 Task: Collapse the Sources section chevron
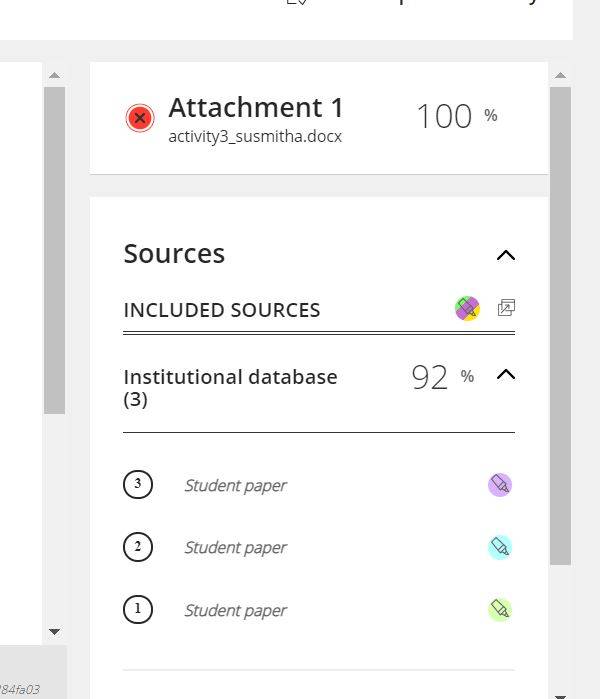[x=506, y=255]
